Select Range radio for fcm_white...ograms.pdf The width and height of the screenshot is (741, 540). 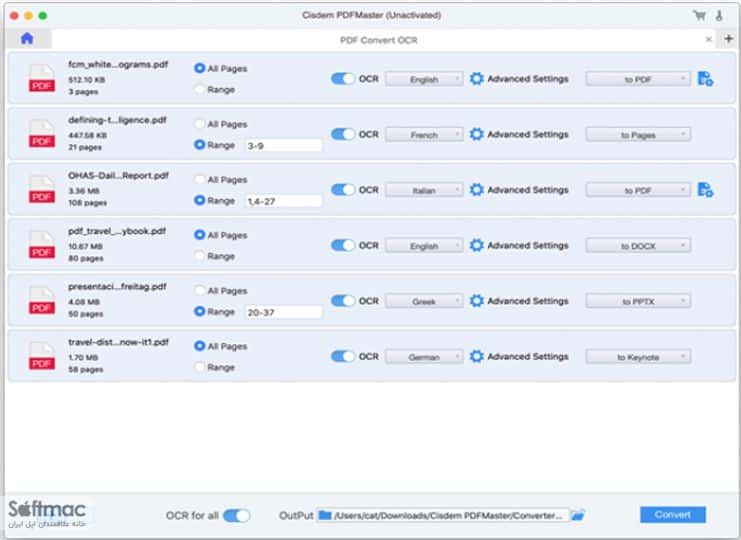coord(200,89)
